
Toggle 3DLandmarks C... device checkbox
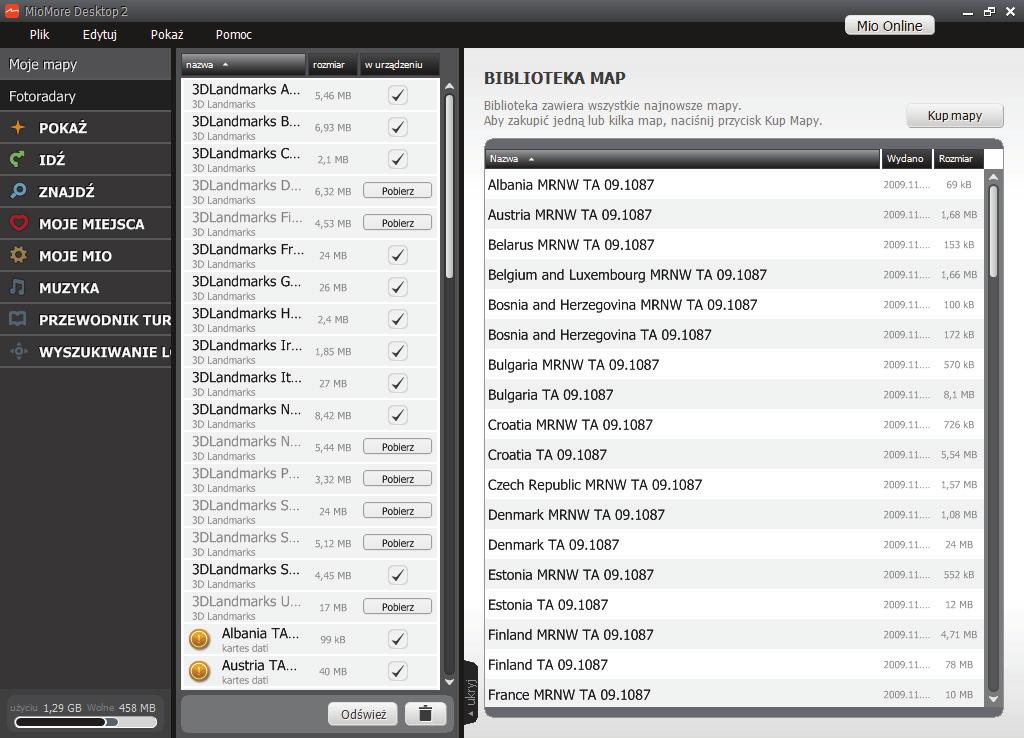coord(398,159)
